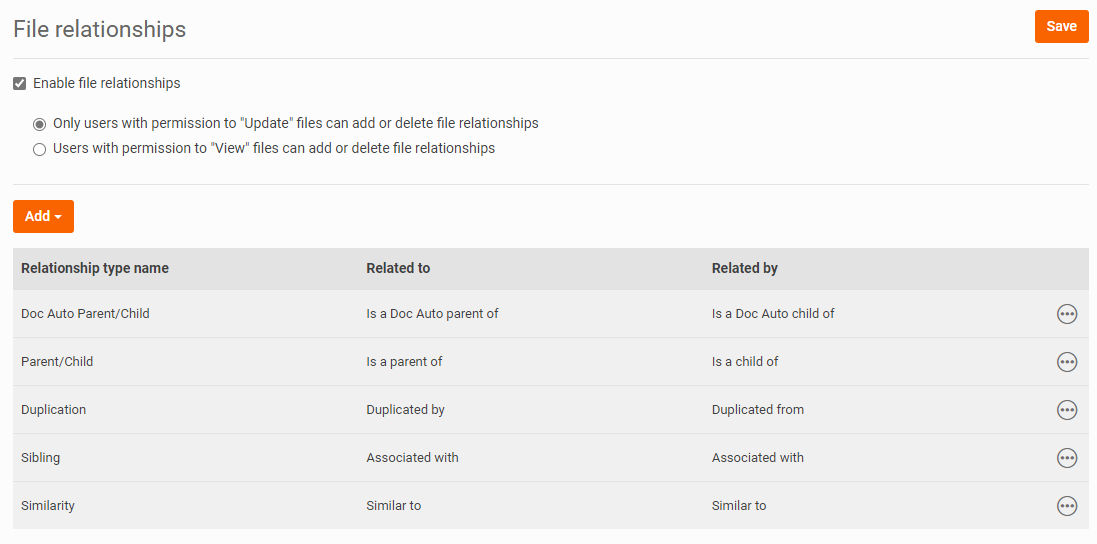Click the Save button
This screenshot has height=544, width=1097.
click(1061, 27)
